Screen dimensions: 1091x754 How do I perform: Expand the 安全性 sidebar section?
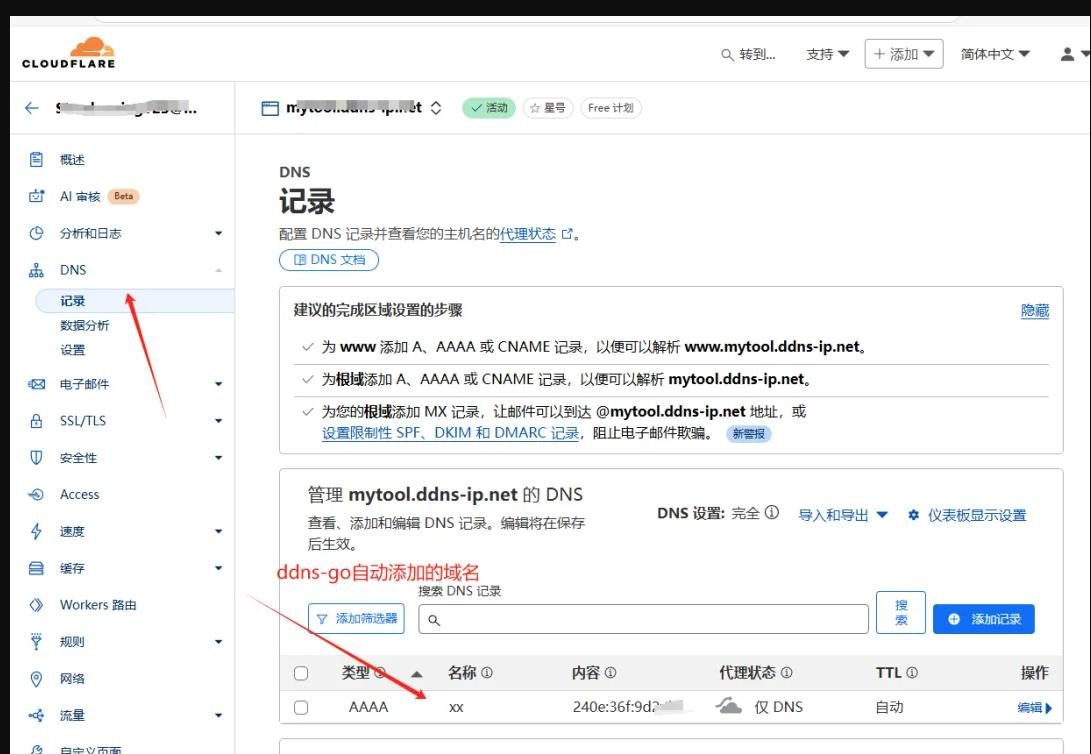tap(218, 458)
